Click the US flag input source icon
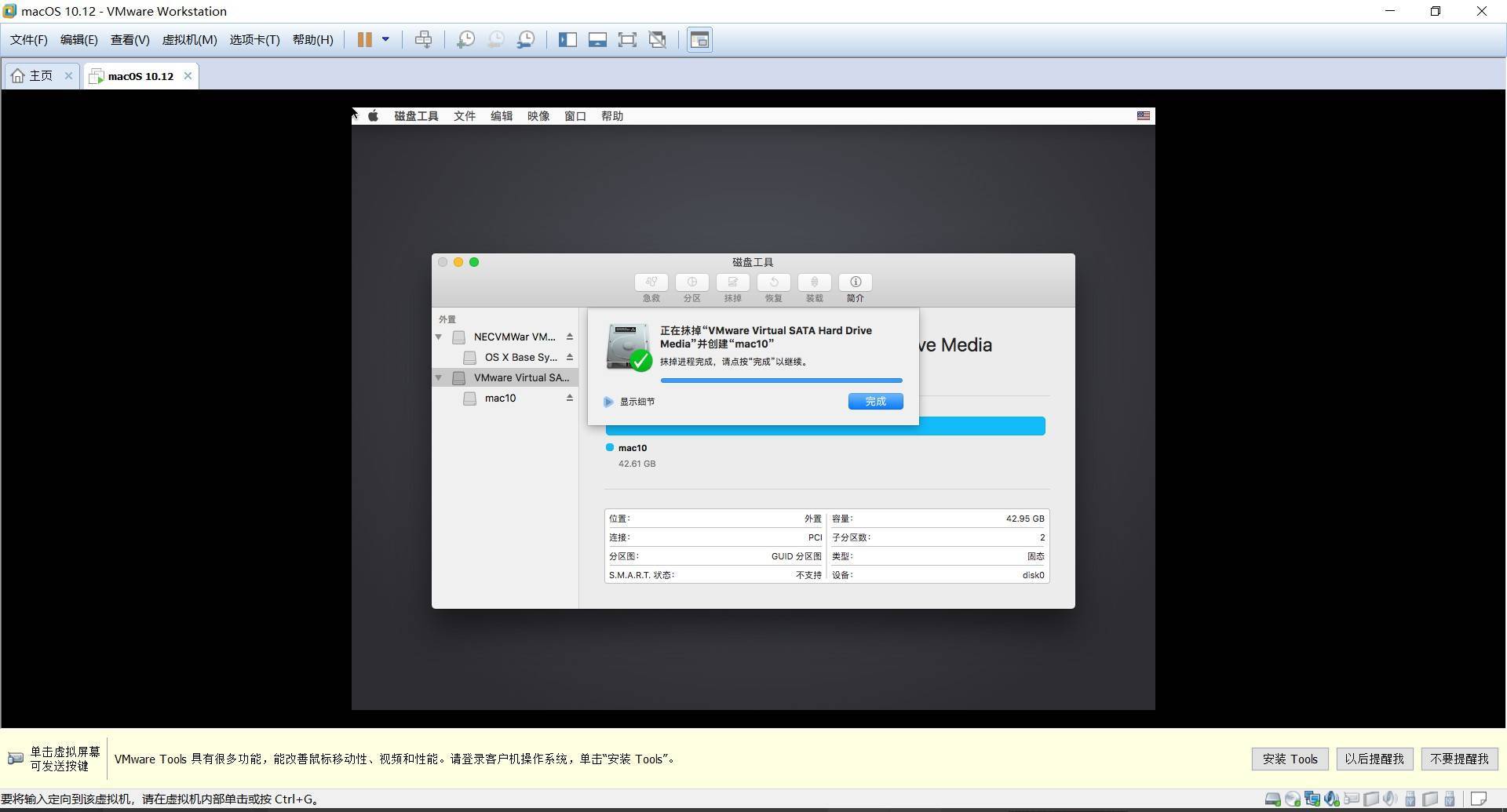 coord(1144,116)
